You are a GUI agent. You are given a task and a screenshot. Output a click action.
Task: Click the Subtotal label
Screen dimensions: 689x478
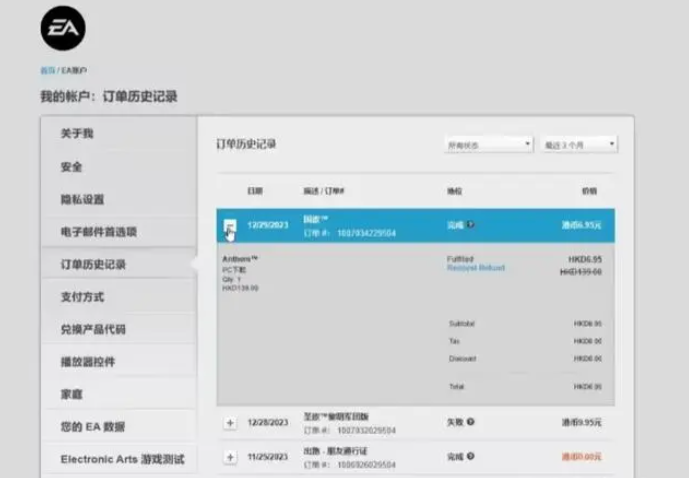462,324
